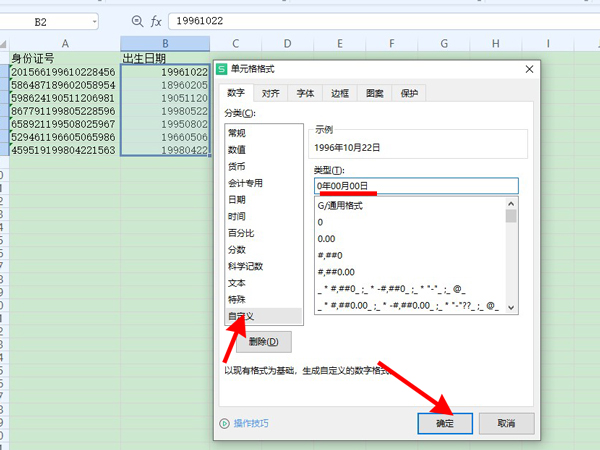Click the fx insert function icon
Image resolution: width=600 pixels, height=450 pixels.
click(x=156, y=21)
